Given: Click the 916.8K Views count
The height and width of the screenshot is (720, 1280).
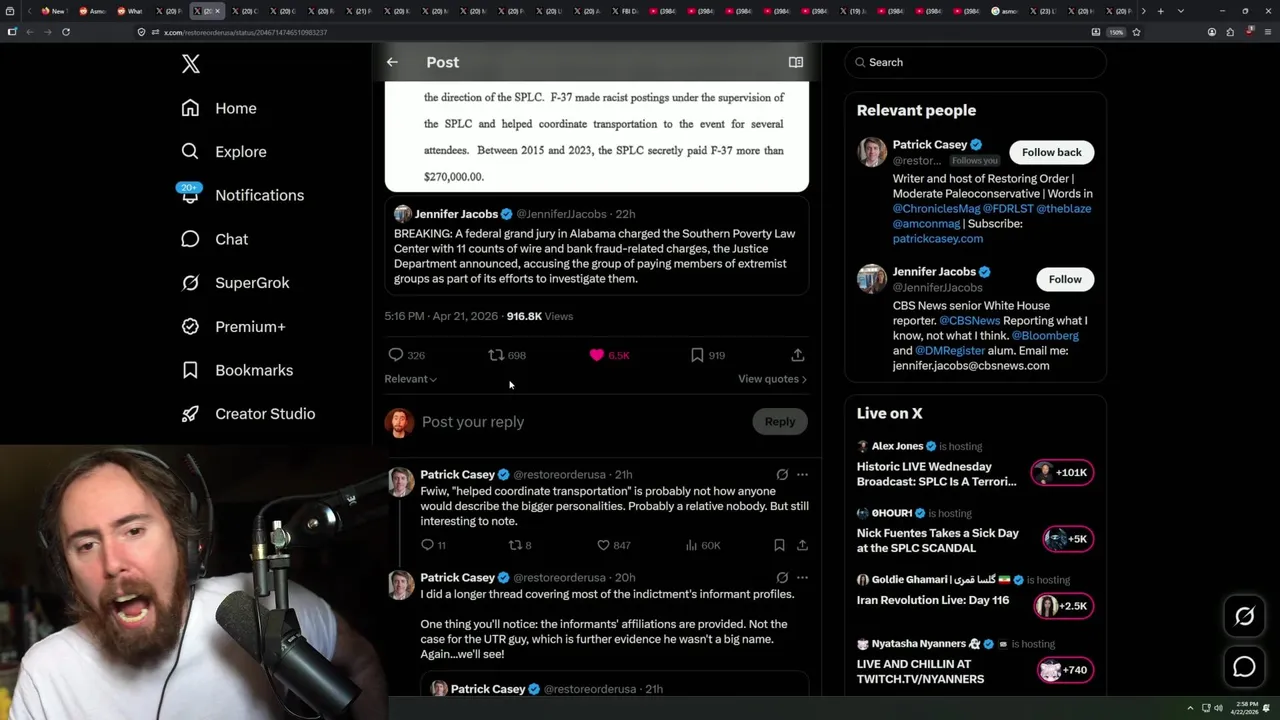Looking at the screenshot, I should (x=540, y=316).
